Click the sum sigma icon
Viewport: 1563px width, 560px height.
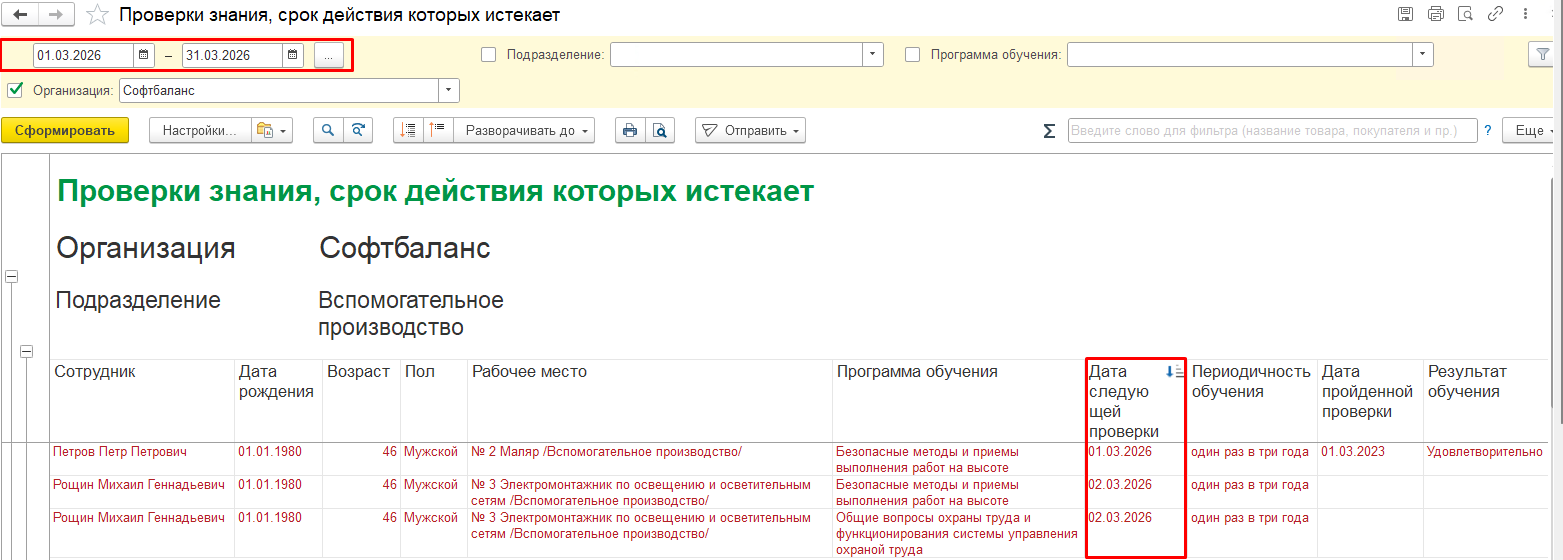(x=1049, y=131)
